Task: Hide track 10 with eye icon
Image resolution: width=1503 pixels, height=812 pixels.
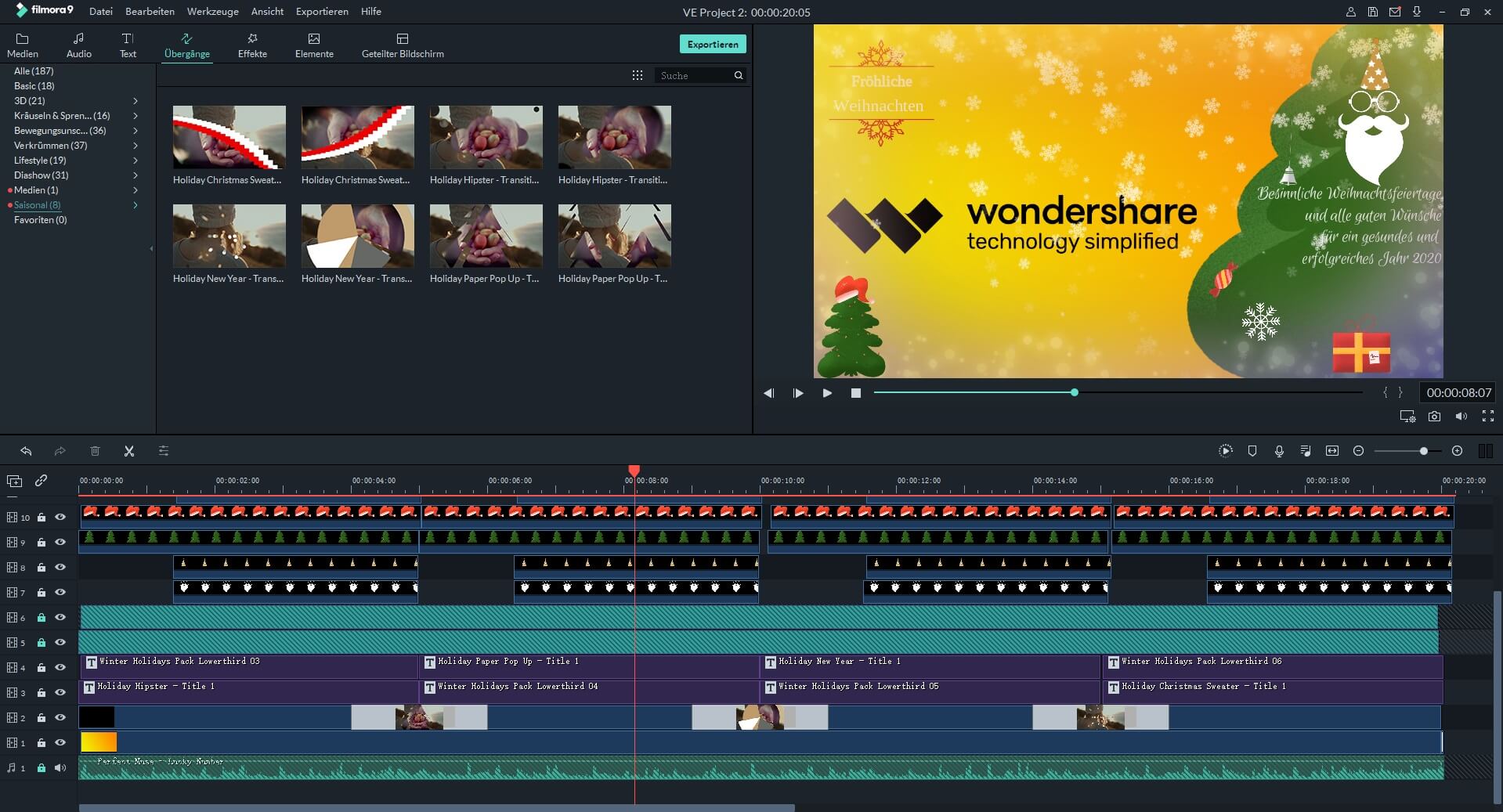Action: click(60, 517)
